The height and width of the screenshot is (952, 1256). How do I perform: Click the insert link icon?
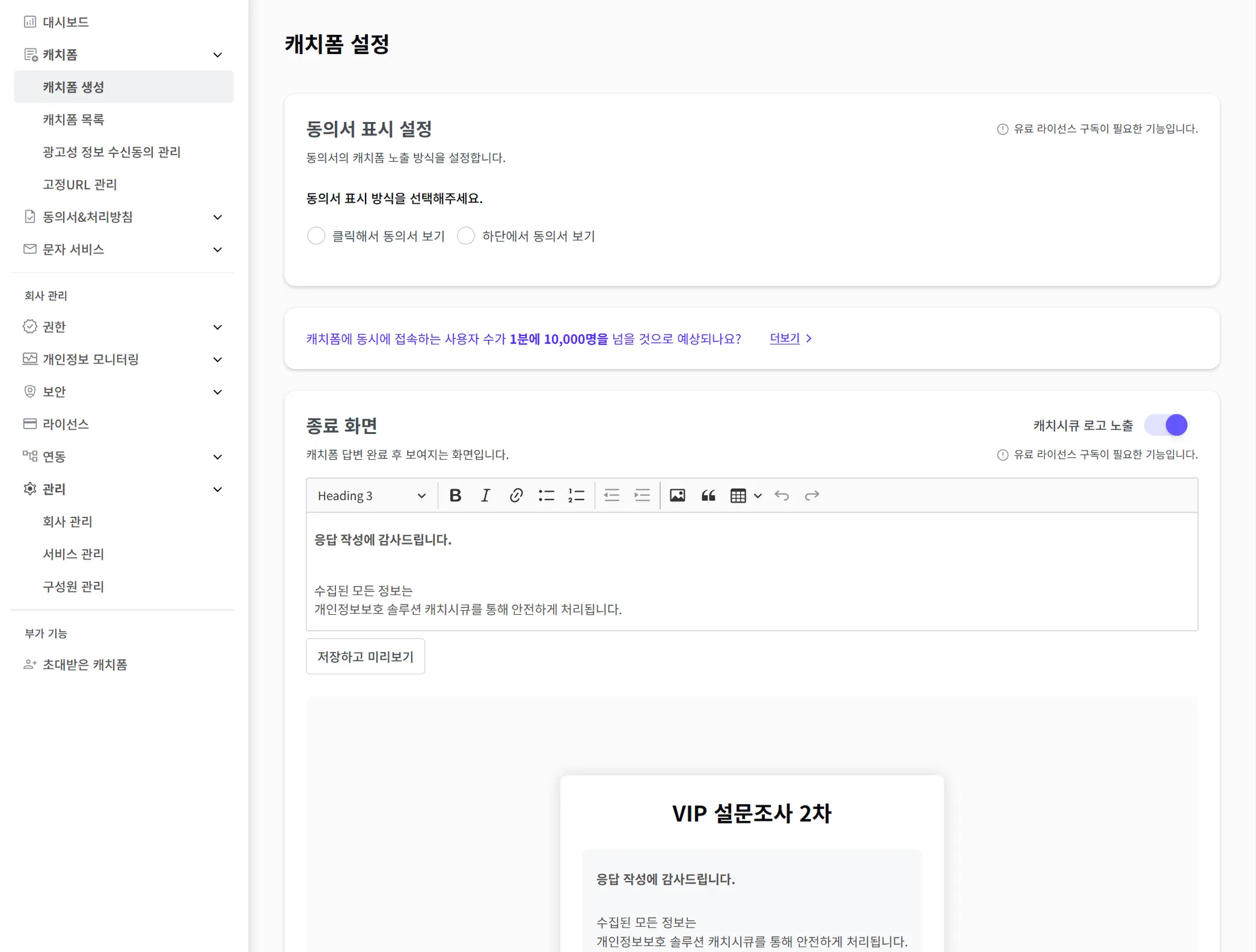coord(516,495)
